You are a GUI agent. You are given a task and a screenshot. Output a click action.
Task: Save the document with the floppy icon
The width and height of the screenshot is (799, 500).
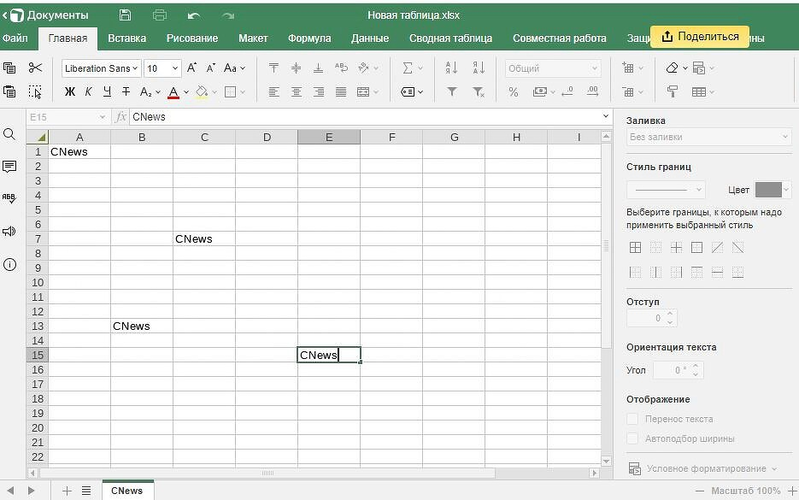[125, 15]
